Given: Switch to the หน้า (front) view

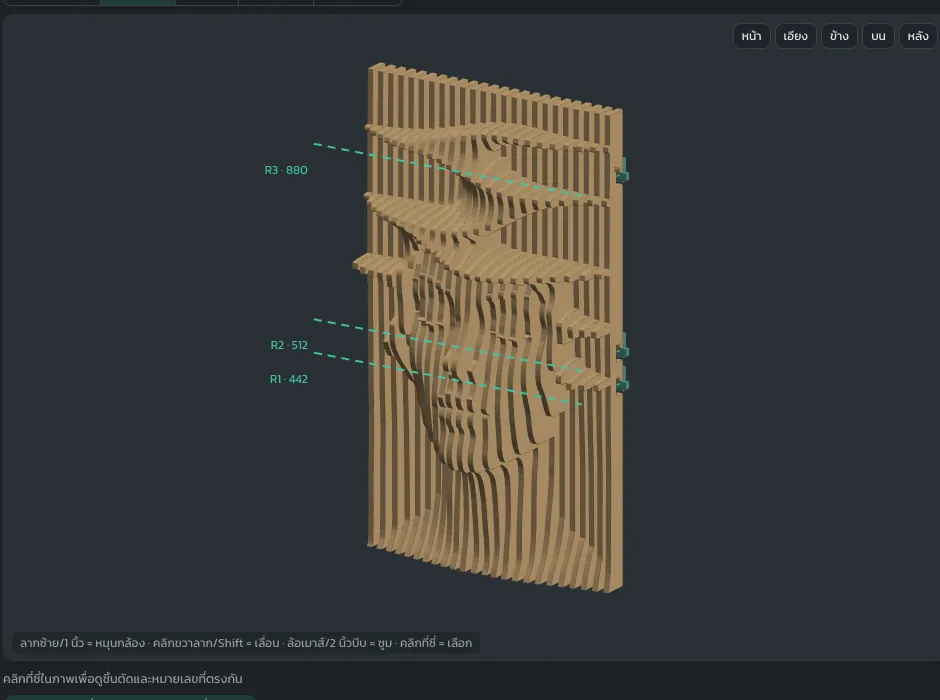Looking at the screenshot, I should point(751,36).
